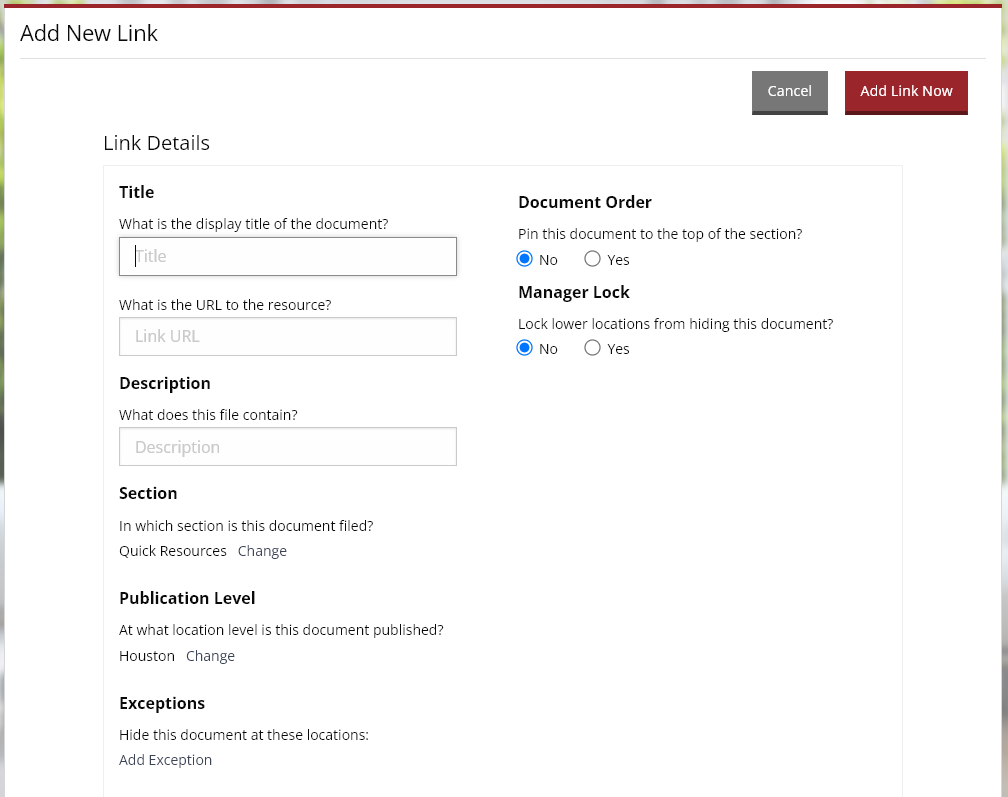Submit the new link via Add Link Now
Viewport: 1008px width, 797px height.
[x=906, y=91]
